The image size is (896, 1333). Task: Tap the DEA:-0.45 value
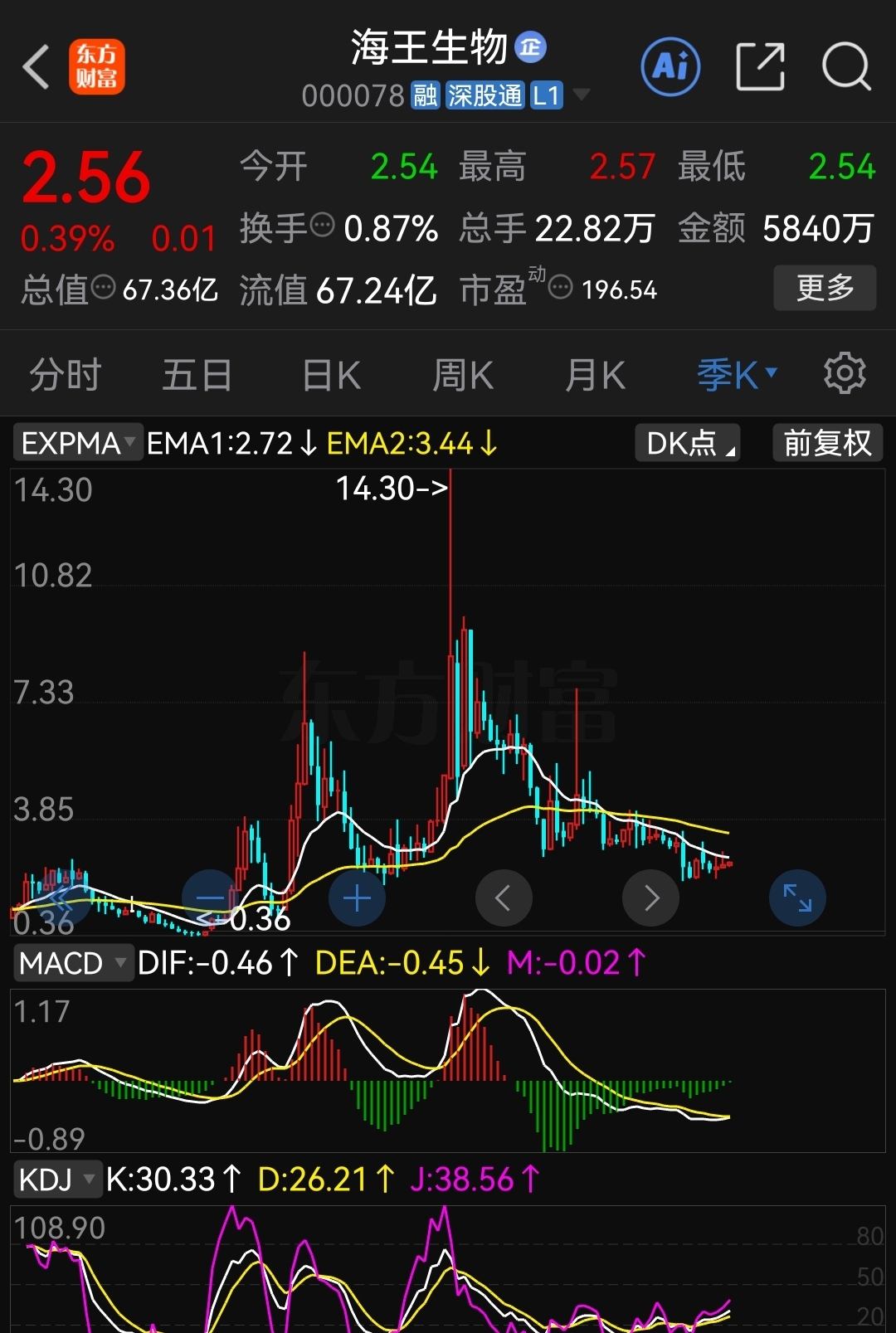click(x=403, y=963)
